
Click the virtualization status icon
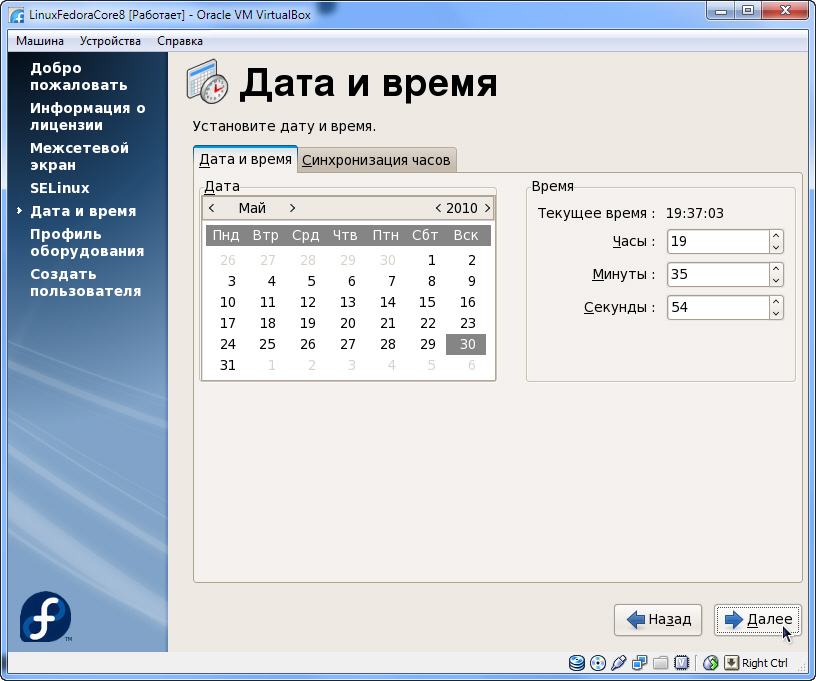681,663
